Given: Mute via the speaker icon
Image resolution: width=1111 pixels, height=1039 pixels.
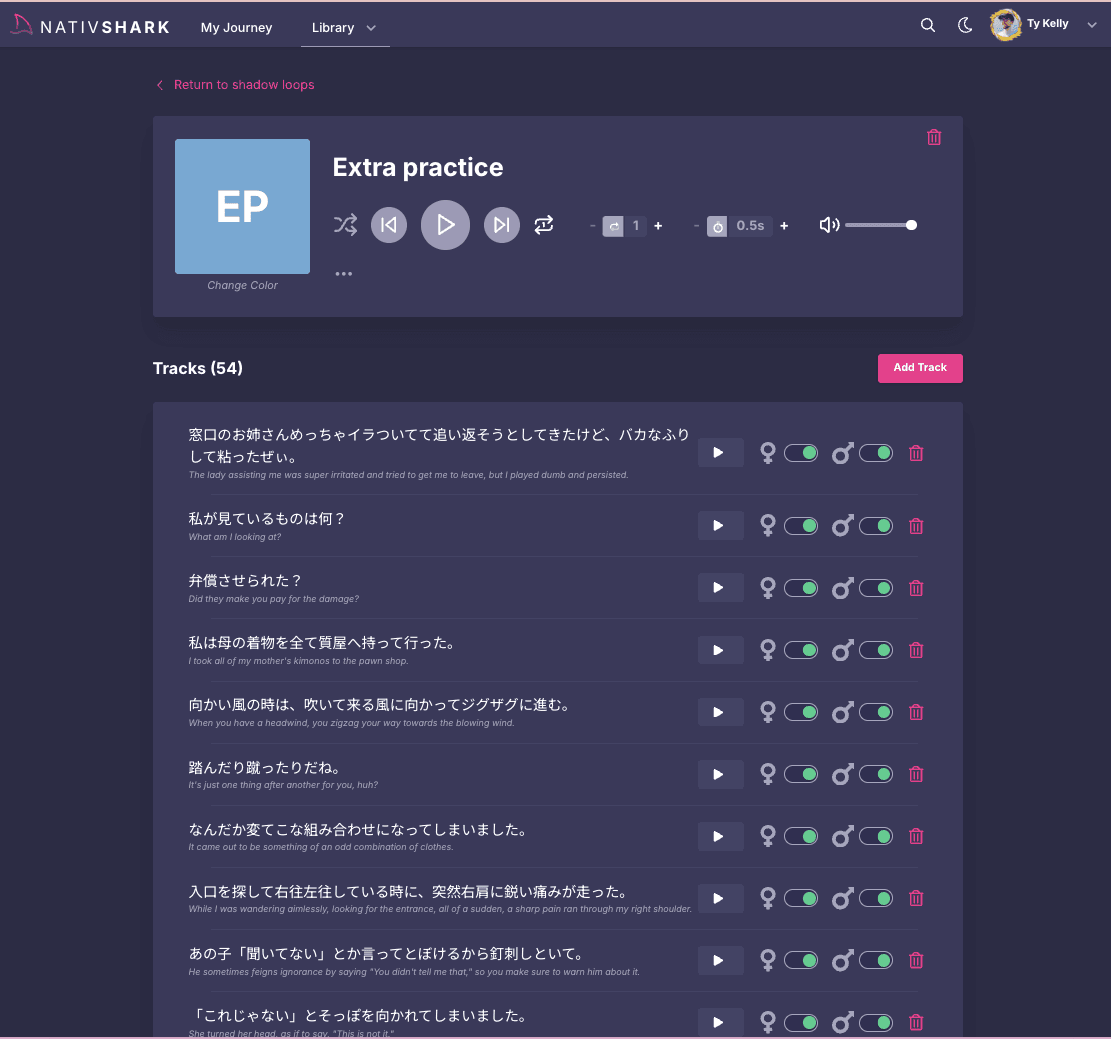Looking at the screenshot, I should (x=829, y=225).
